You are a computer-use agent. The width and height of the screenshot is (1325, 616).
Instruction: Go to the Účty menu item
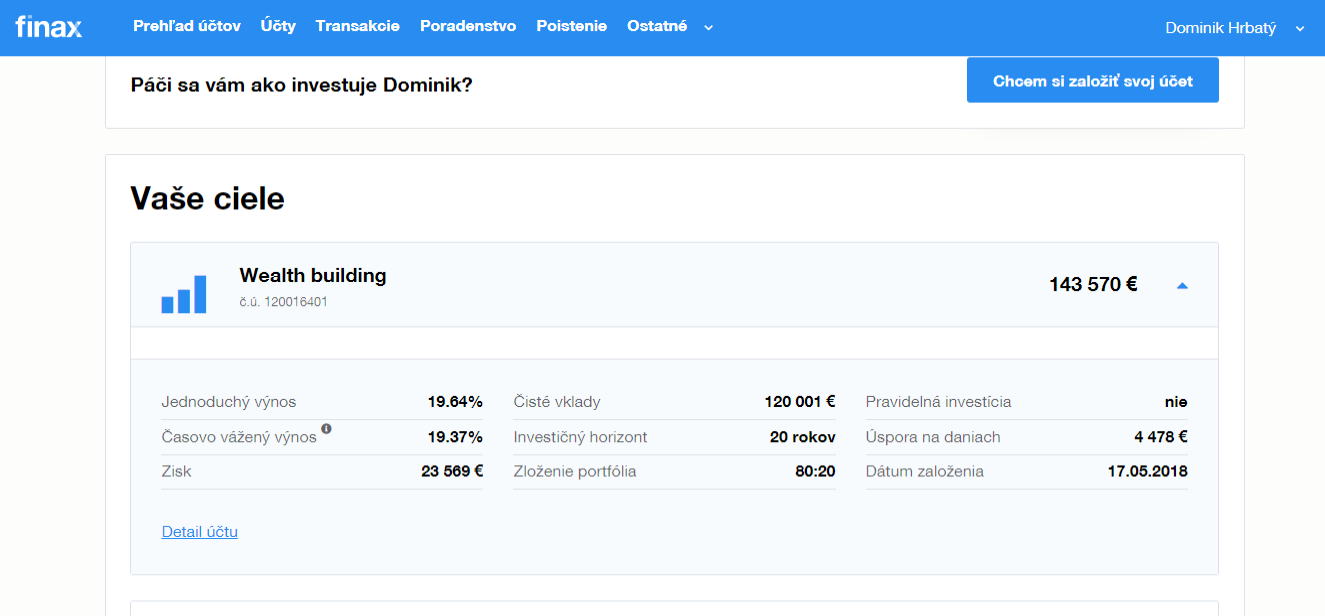(x=278, y=27)
